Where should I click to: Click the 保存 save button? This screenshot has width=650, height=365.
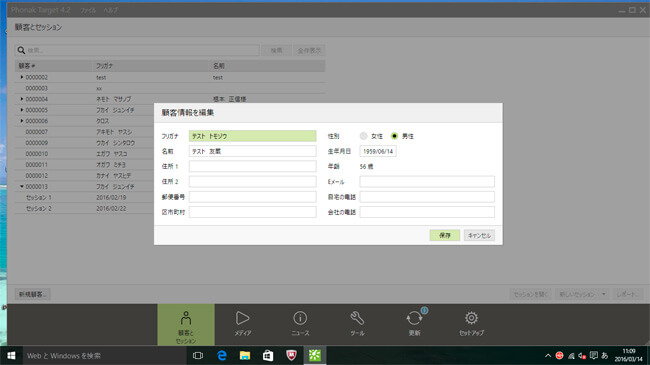(x=445, y=235)
